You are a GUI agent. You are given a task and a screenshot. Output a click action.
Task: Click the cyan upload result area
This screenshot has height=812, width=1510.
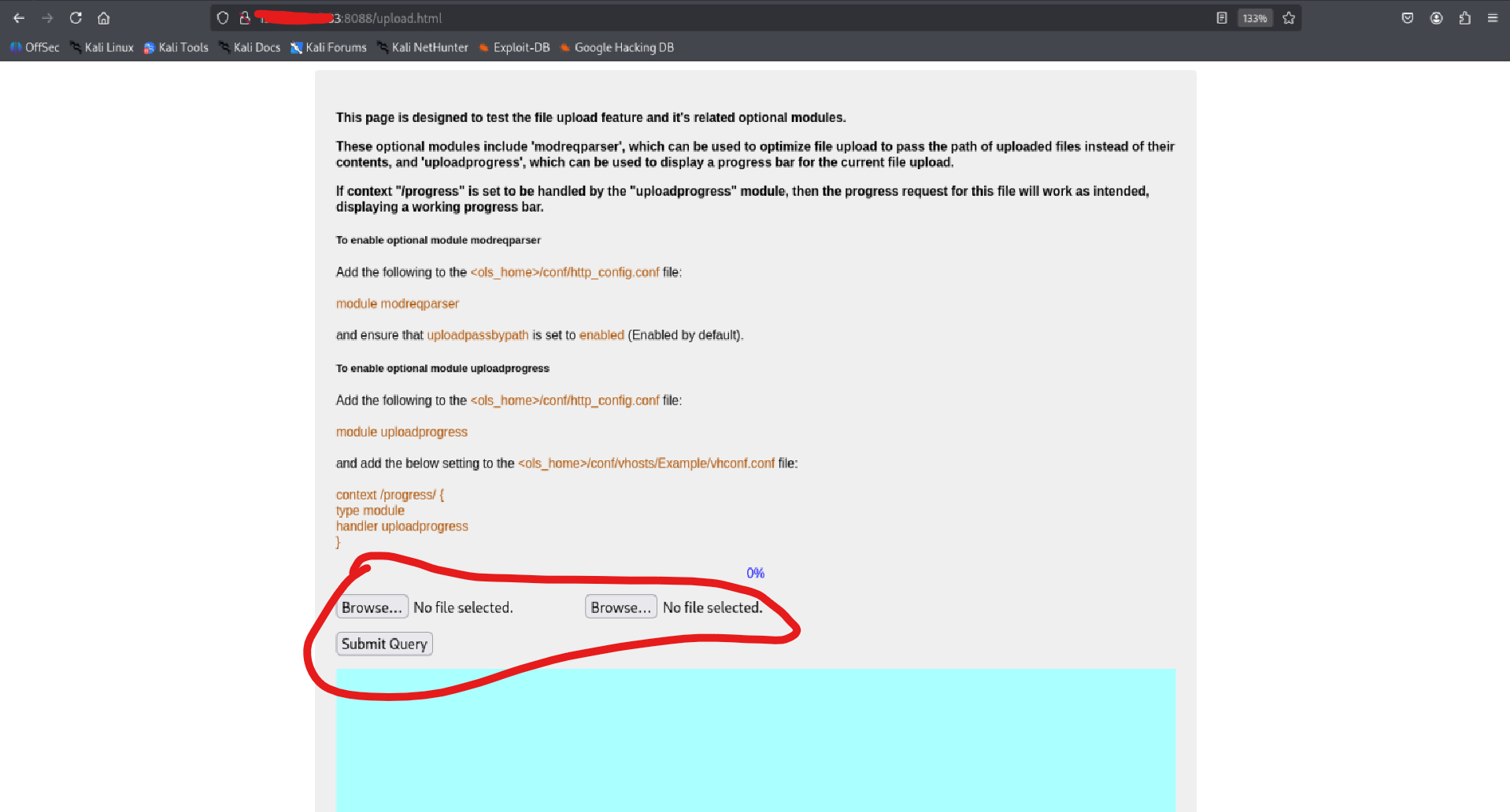pos(756,740)
